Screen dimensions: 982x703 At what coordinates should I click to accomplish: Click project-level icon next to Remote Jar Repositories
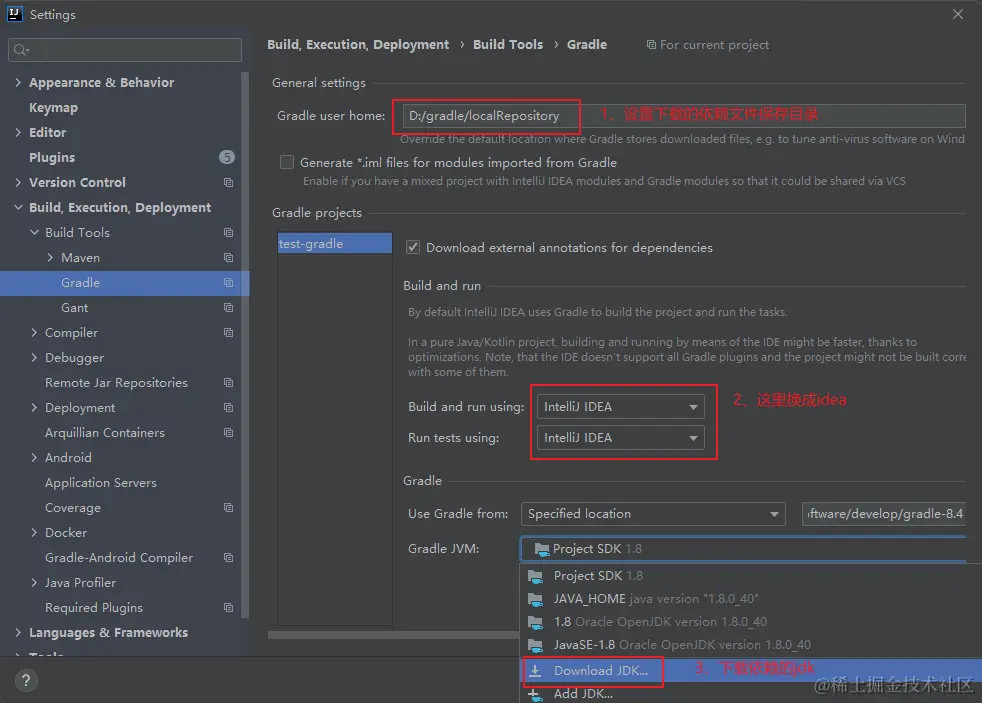[x=229, y=382]
